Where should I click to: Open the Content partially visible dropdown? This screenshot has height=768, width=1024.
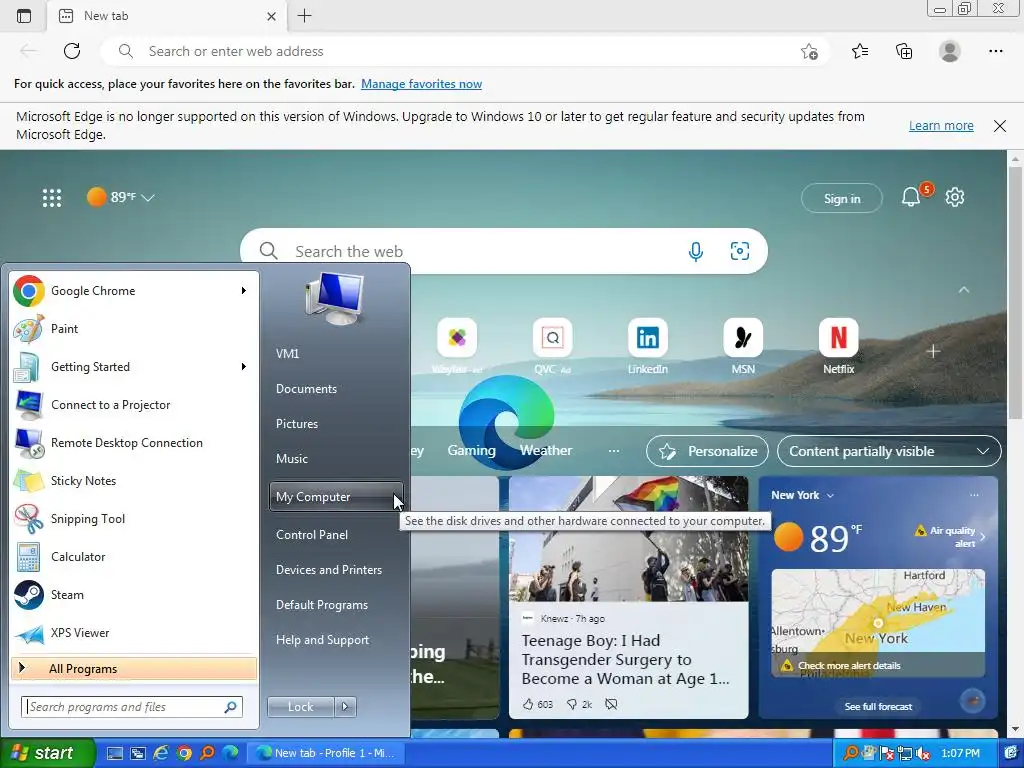(x=889, y=451)
